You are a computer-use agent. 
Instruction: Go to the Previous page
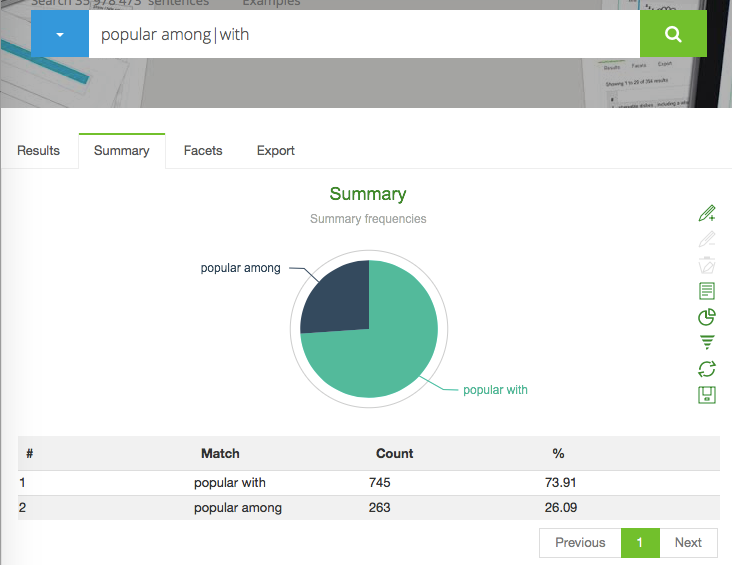click(580, 543)
